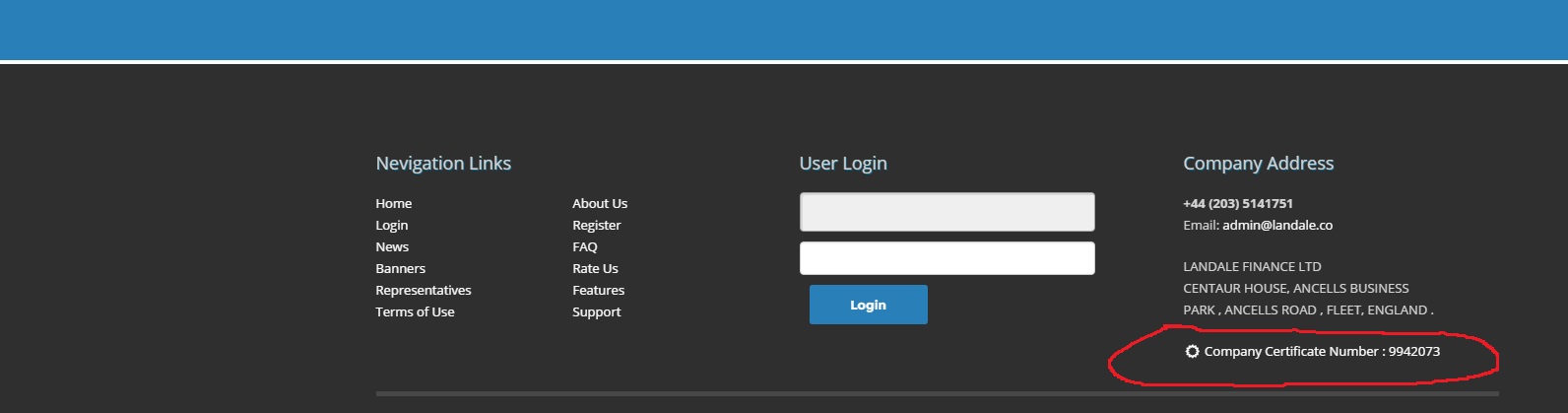Select the Company Certificate Number : 9942073 text

click(1322, 351)
